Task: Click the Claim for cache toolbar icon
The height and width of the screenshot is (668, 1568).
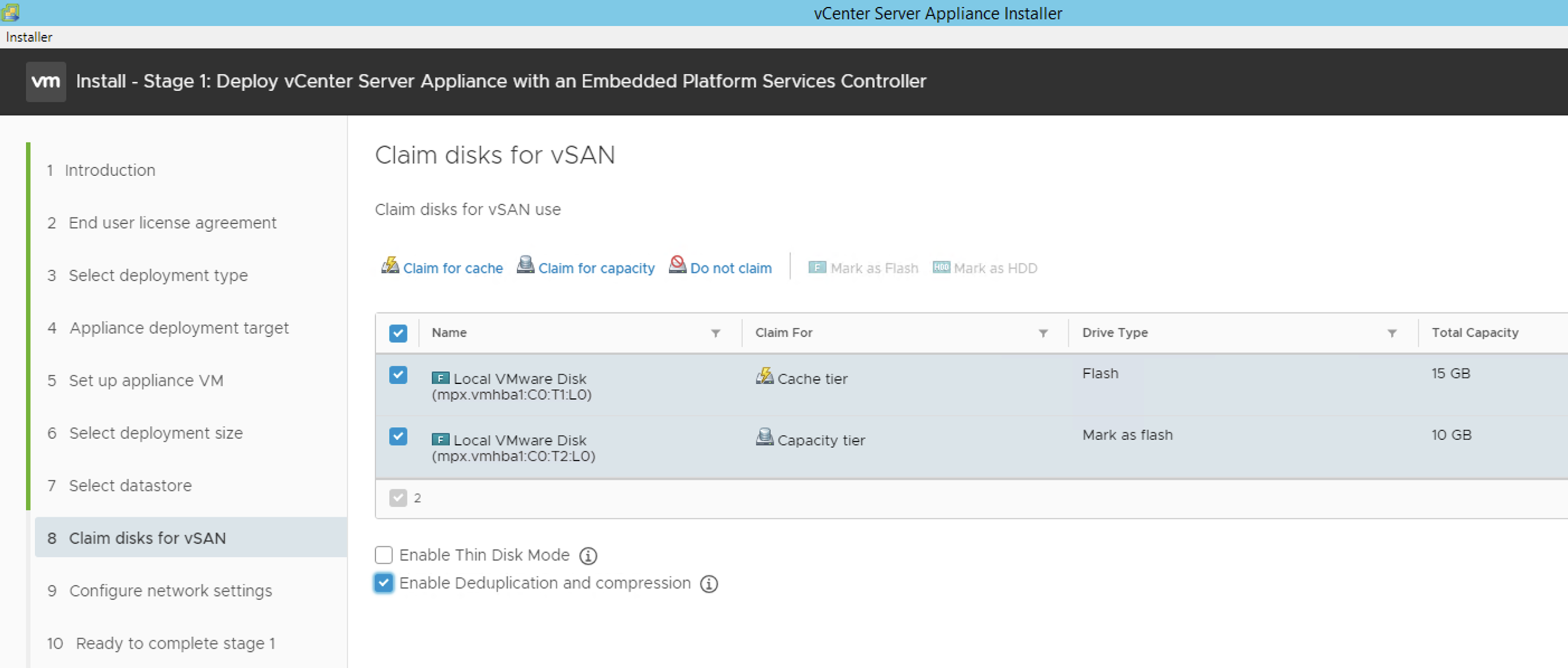Action: [x=390, y=266]
